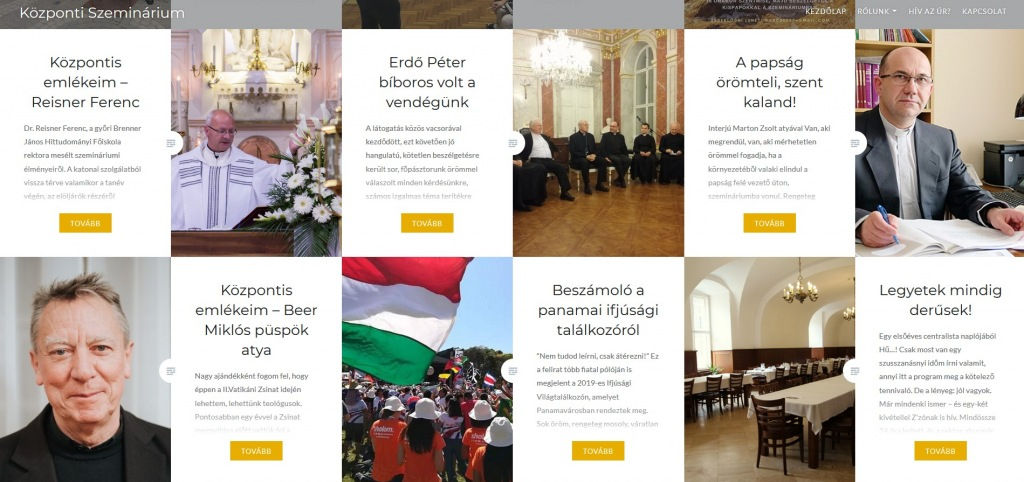Click Tovább under Legyetek mindig derűsek article
The height and width of the screenshot is (482, 1024).
coord(940,451)
